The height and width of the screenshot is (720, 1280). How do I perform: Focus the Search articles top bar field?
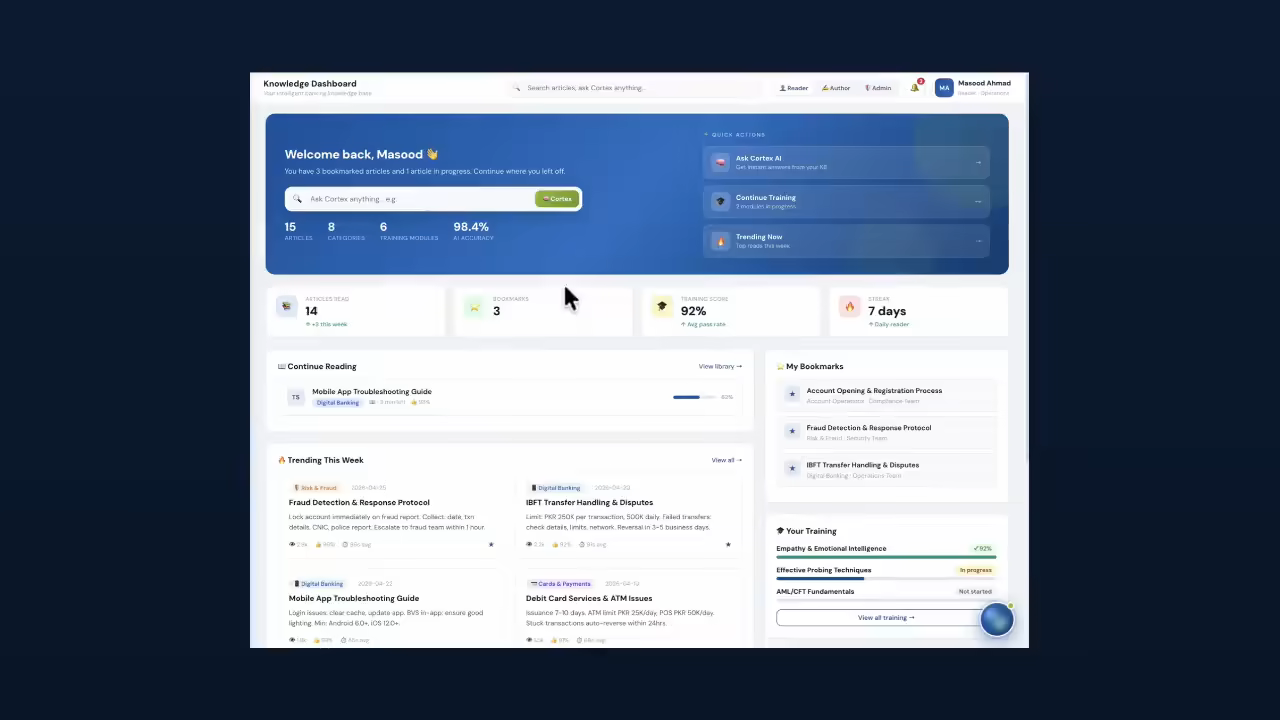tap(636, 88)
